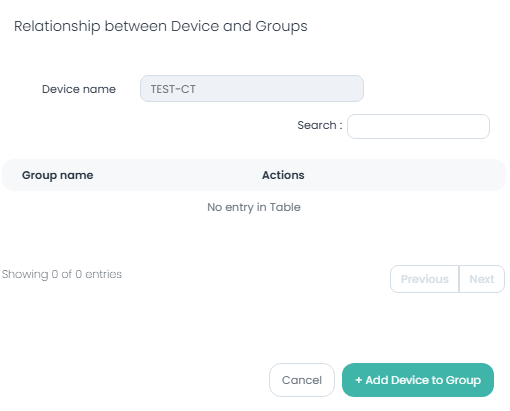Click the Device name label

tap(79, 89)
